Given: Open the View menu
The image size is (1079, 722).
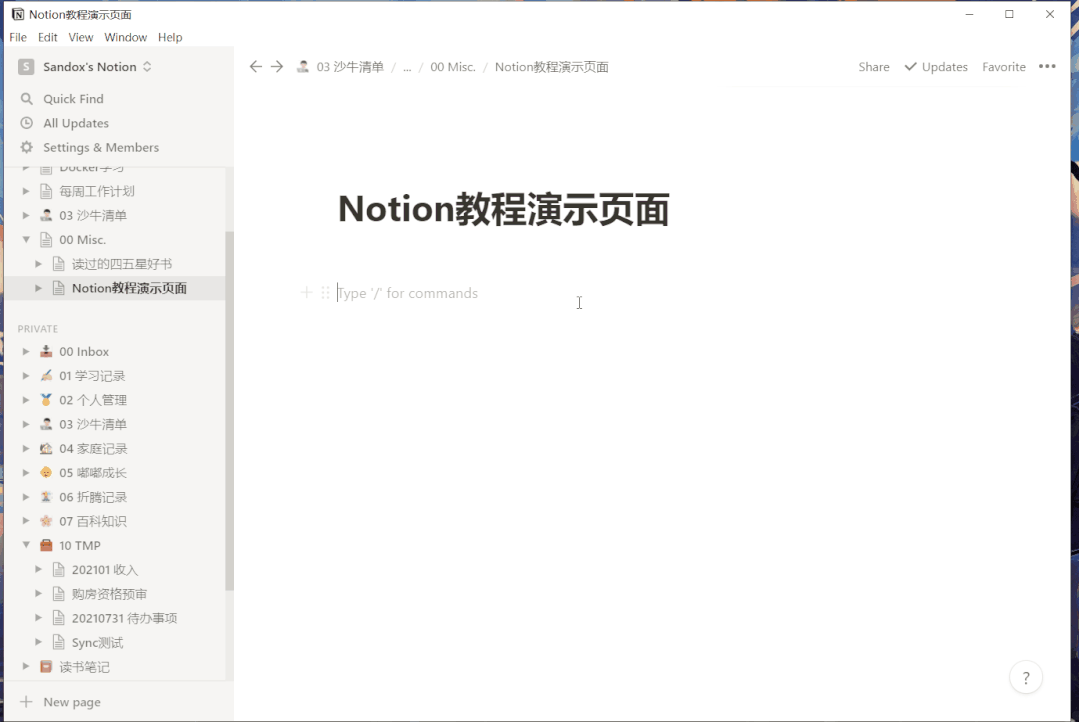Looking at the screenshot, I should click(81, 37).
